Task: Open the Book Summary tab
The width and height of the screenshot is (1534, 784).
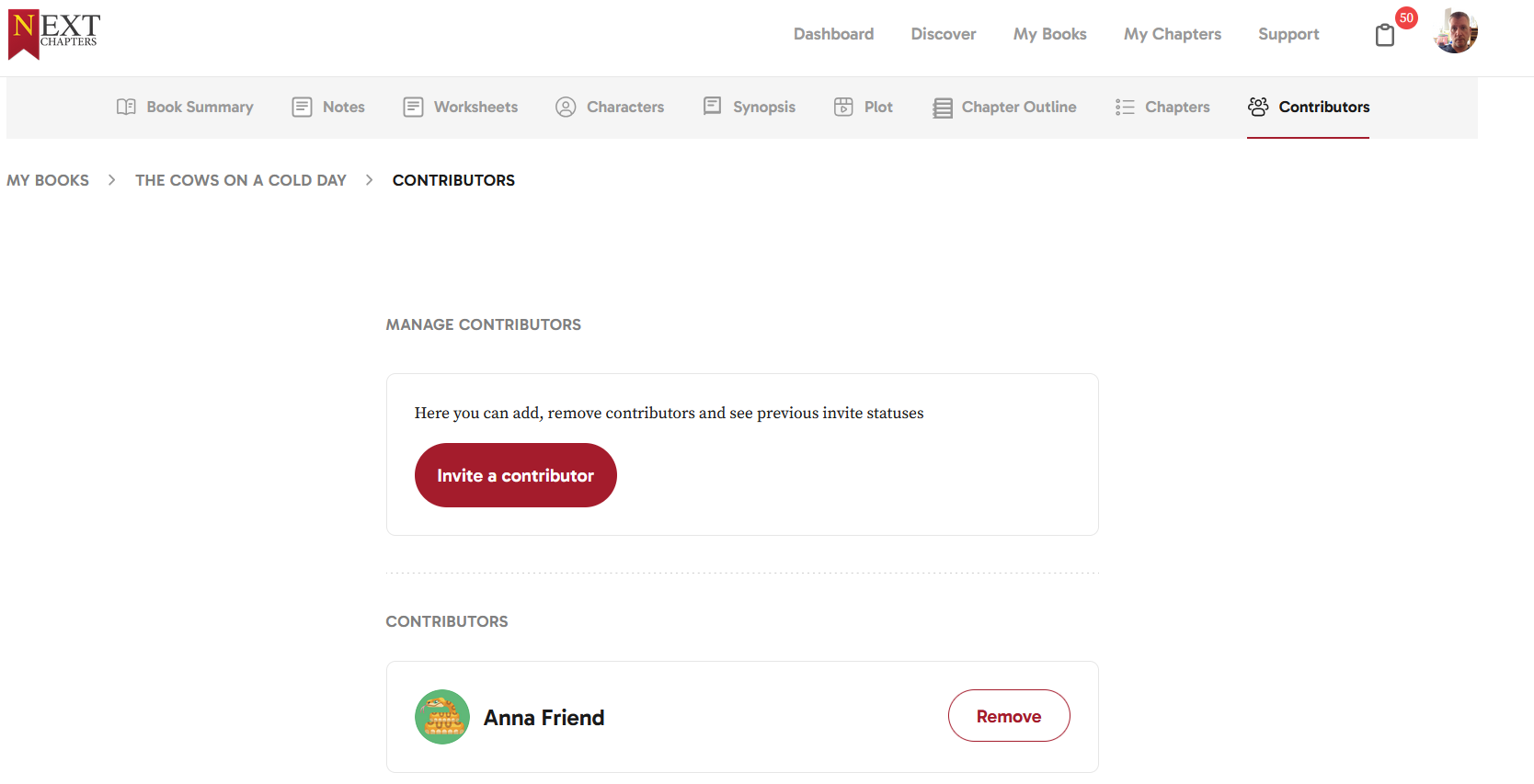Action: click(185, 107)
